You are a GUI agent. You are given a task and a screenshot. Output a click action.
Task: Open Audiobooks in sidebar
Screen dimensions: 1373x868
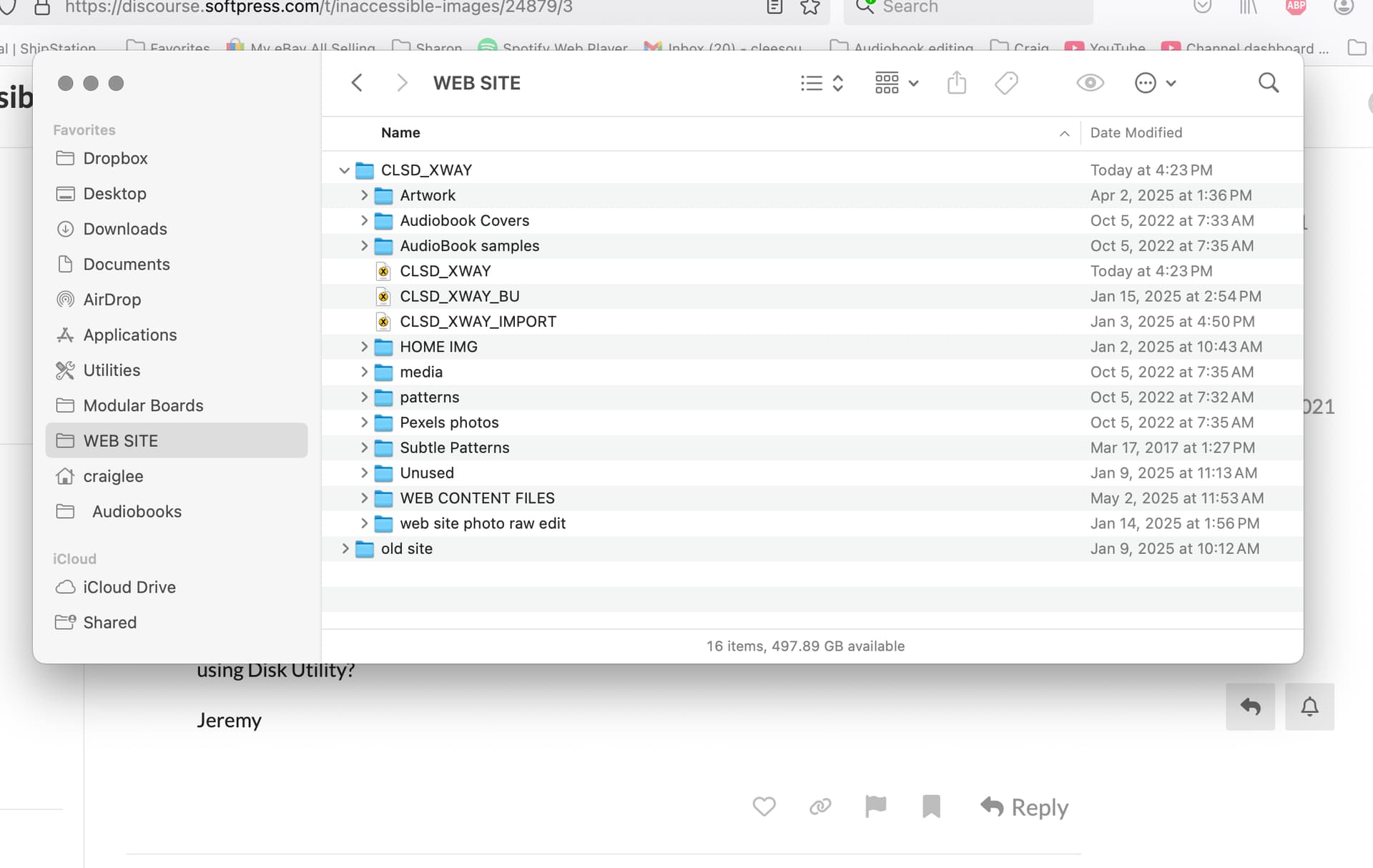pos(176,511)
